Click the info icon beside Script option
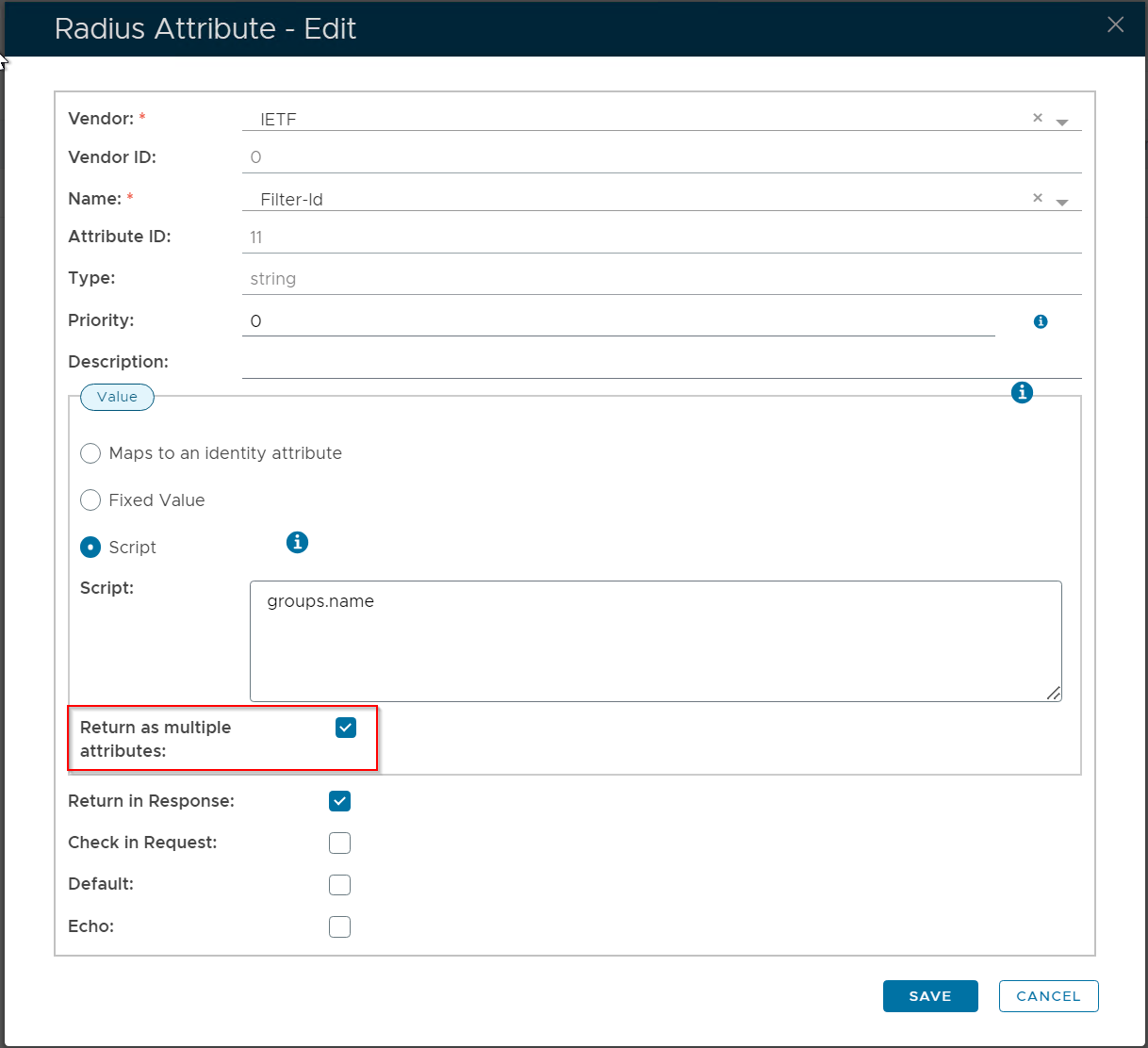Image resolution: width=1148 pixels, height=1048 pixels. 297,542
